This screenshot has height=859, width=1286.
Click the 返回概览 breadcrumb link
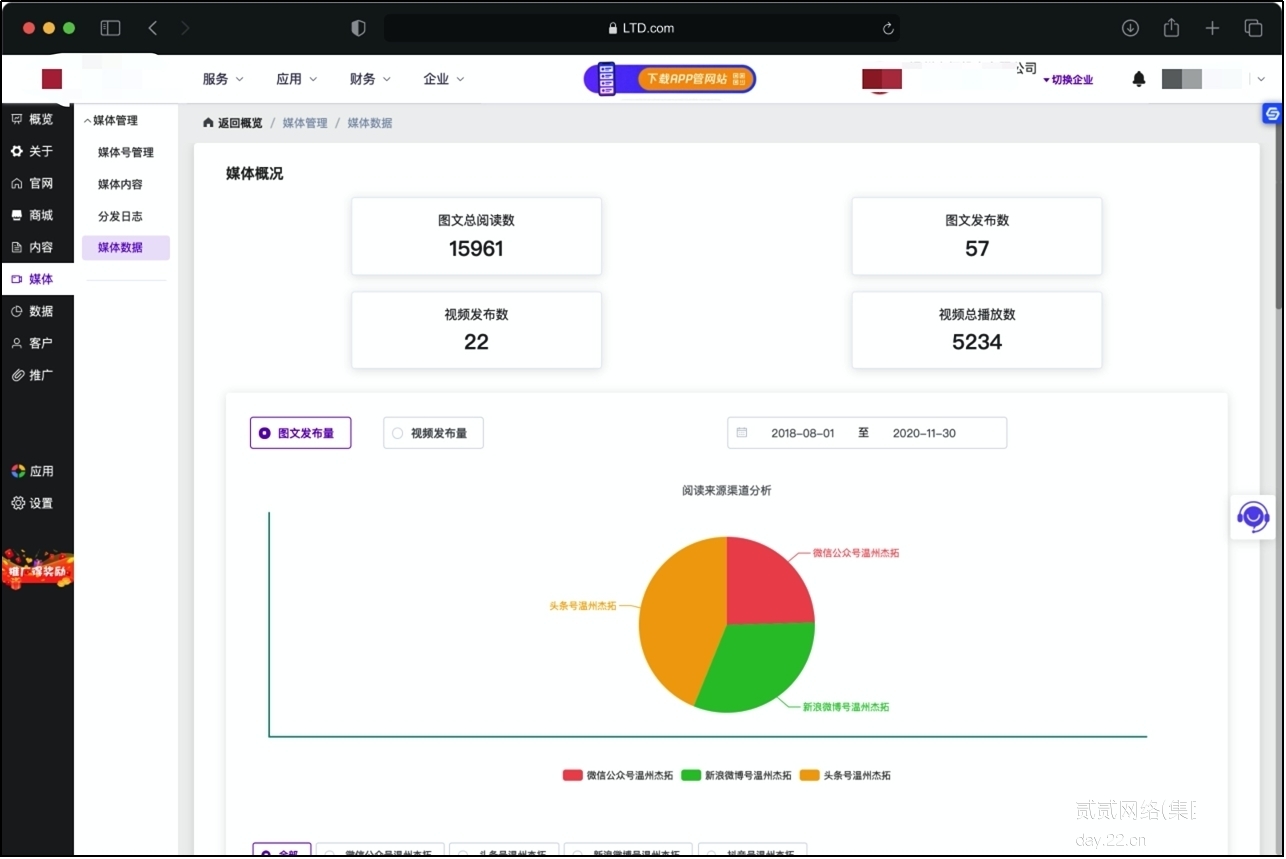(x=233, y=123)
